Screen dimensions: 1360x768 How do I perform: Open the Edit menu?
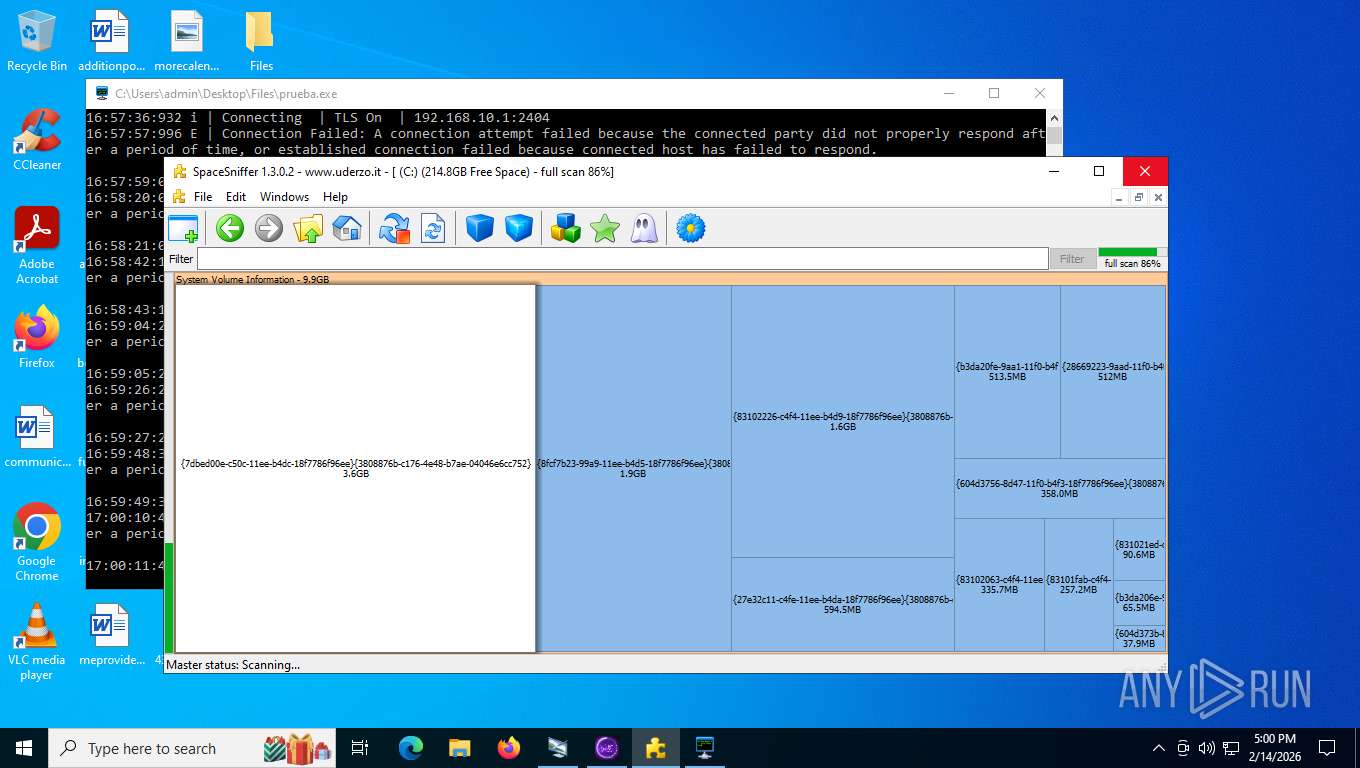[x=236, y=197]
